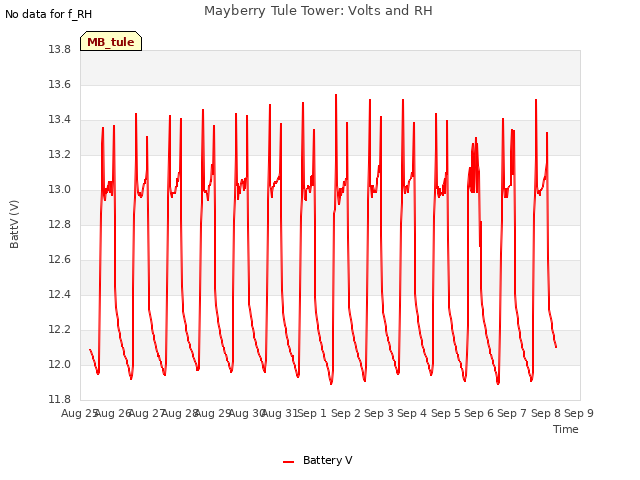
Task: Click the BattV (V) axis label
Action: pos(14,224)
